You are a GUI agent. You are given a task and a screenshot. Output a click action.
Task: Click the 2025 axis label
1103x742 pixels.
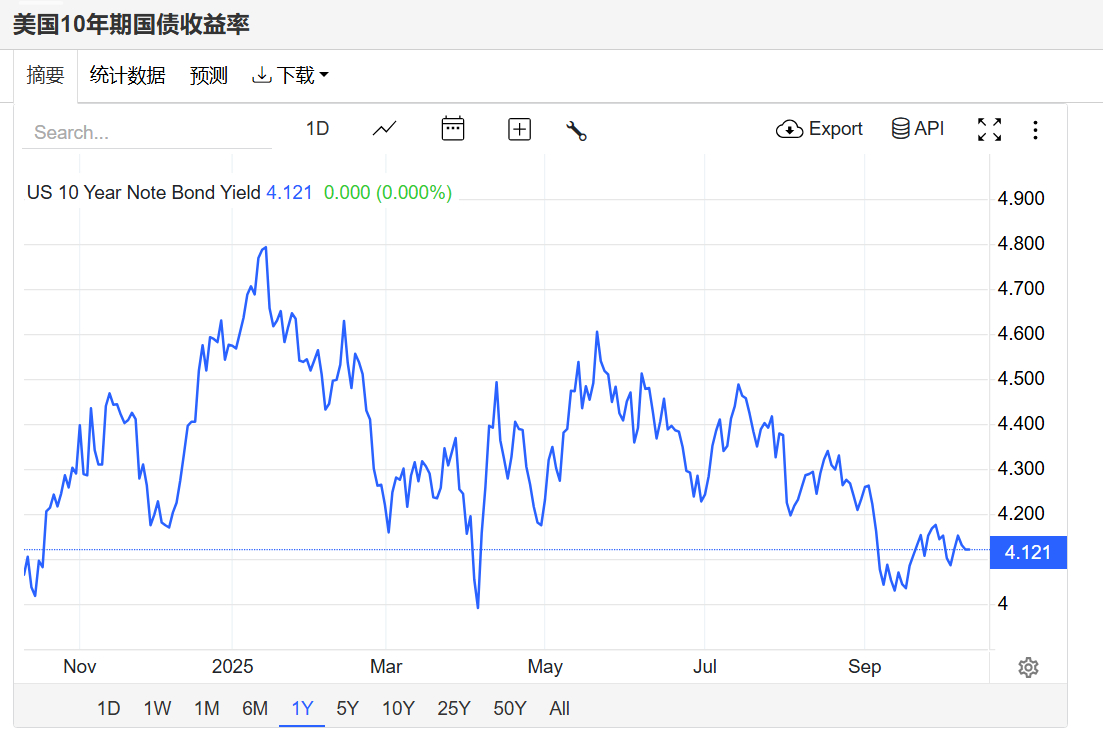point(232,666)
